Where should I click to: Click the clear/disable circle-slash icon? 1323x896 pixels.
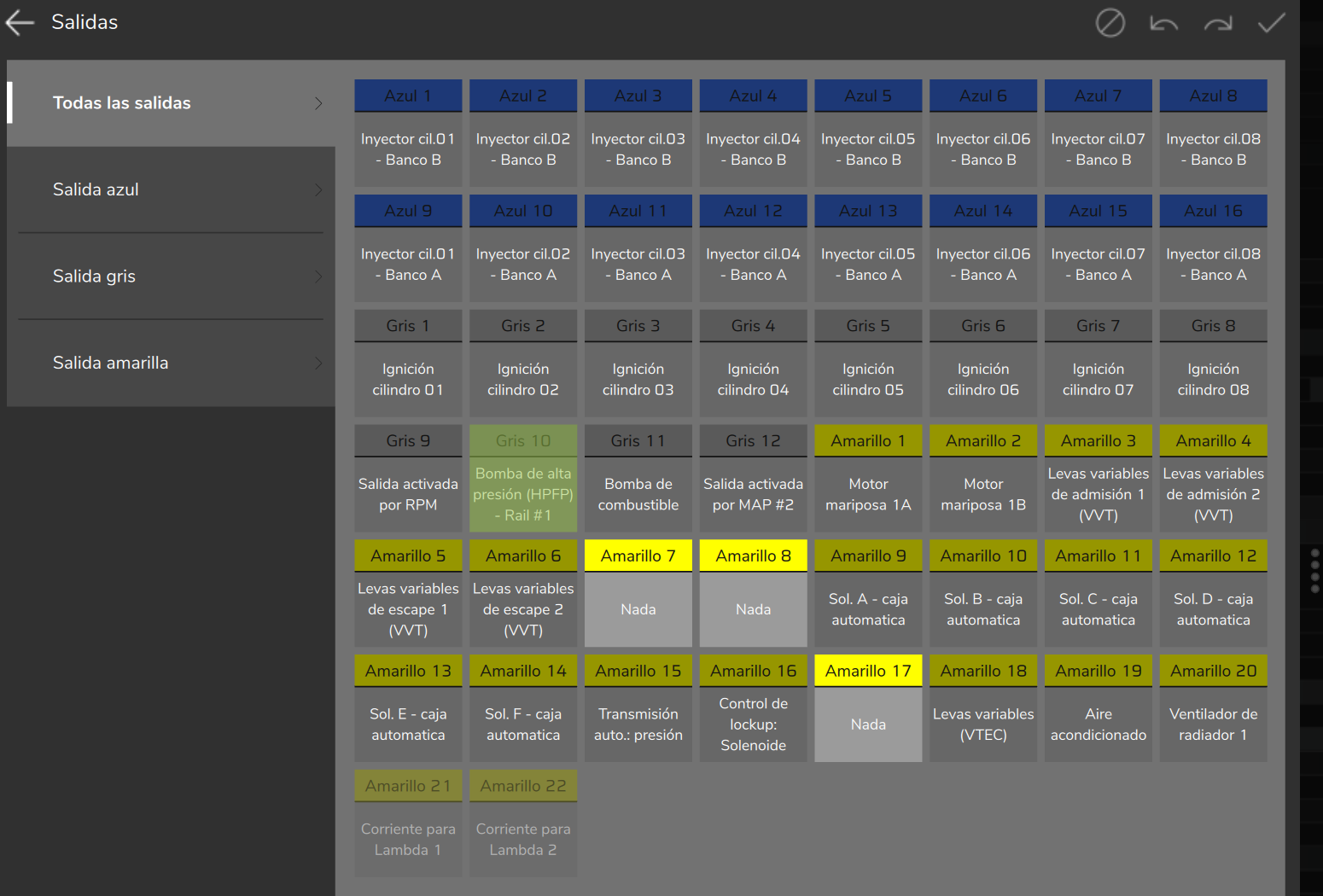(x=1110, y=23)
